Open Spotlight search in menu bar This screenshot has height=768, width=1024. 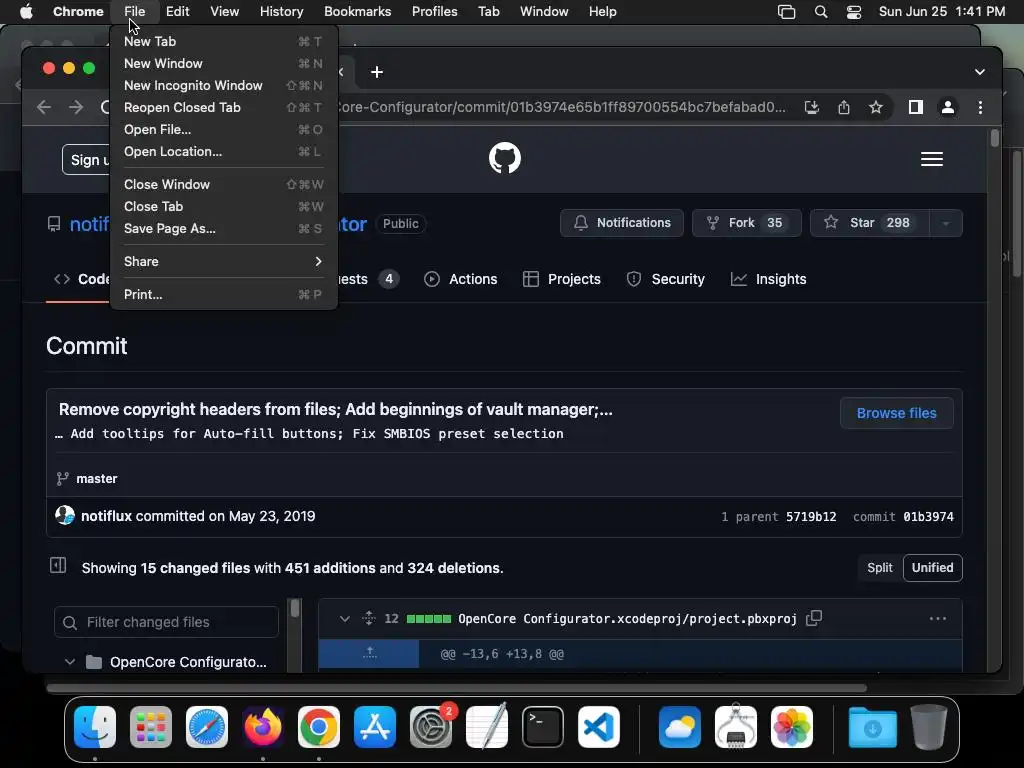[x=821, y=12]
